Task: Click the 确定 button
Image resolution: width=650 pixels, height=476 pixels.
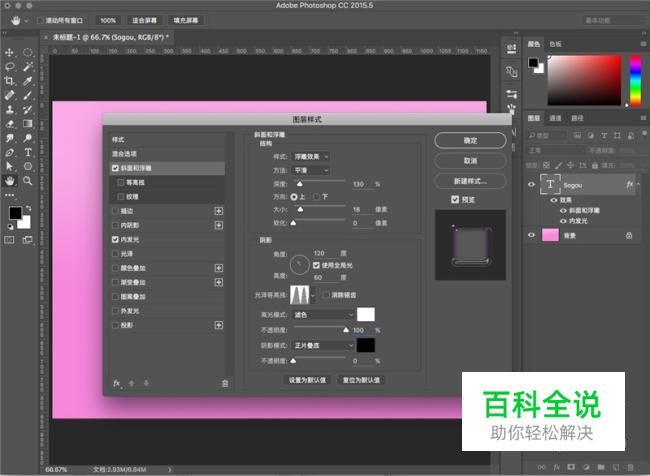Action: tap(470, 140)
